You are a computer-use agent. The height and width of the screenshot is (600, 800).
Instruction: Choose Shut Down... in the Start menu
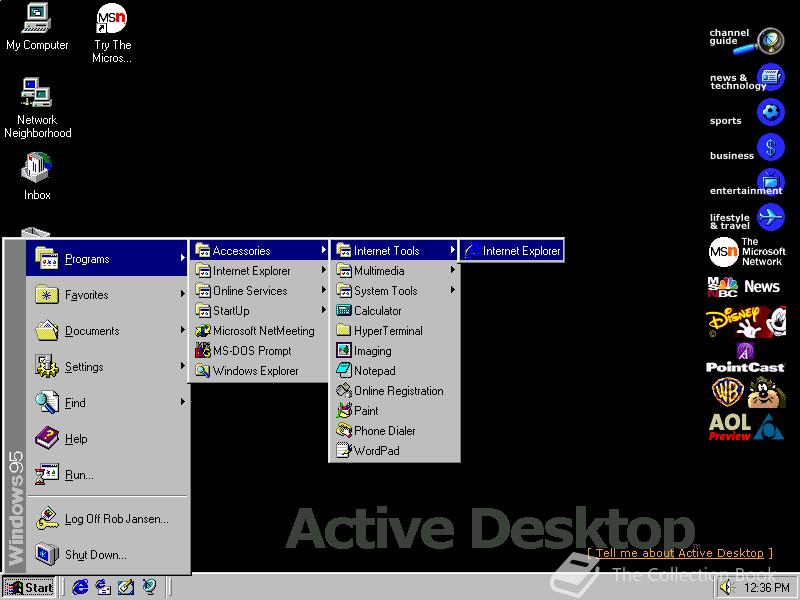tap(107, 555)
